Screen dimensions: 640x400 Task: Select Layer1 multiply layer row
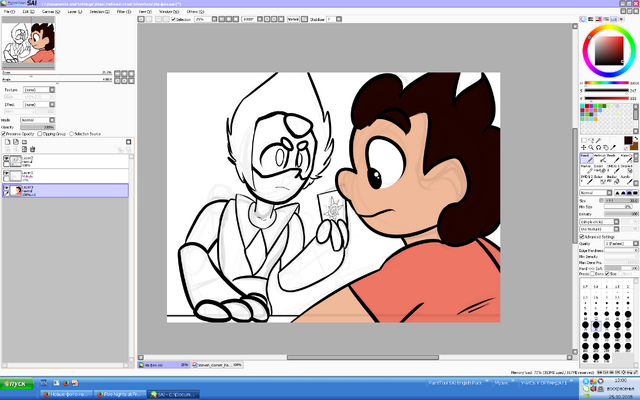tap(65, 176)
